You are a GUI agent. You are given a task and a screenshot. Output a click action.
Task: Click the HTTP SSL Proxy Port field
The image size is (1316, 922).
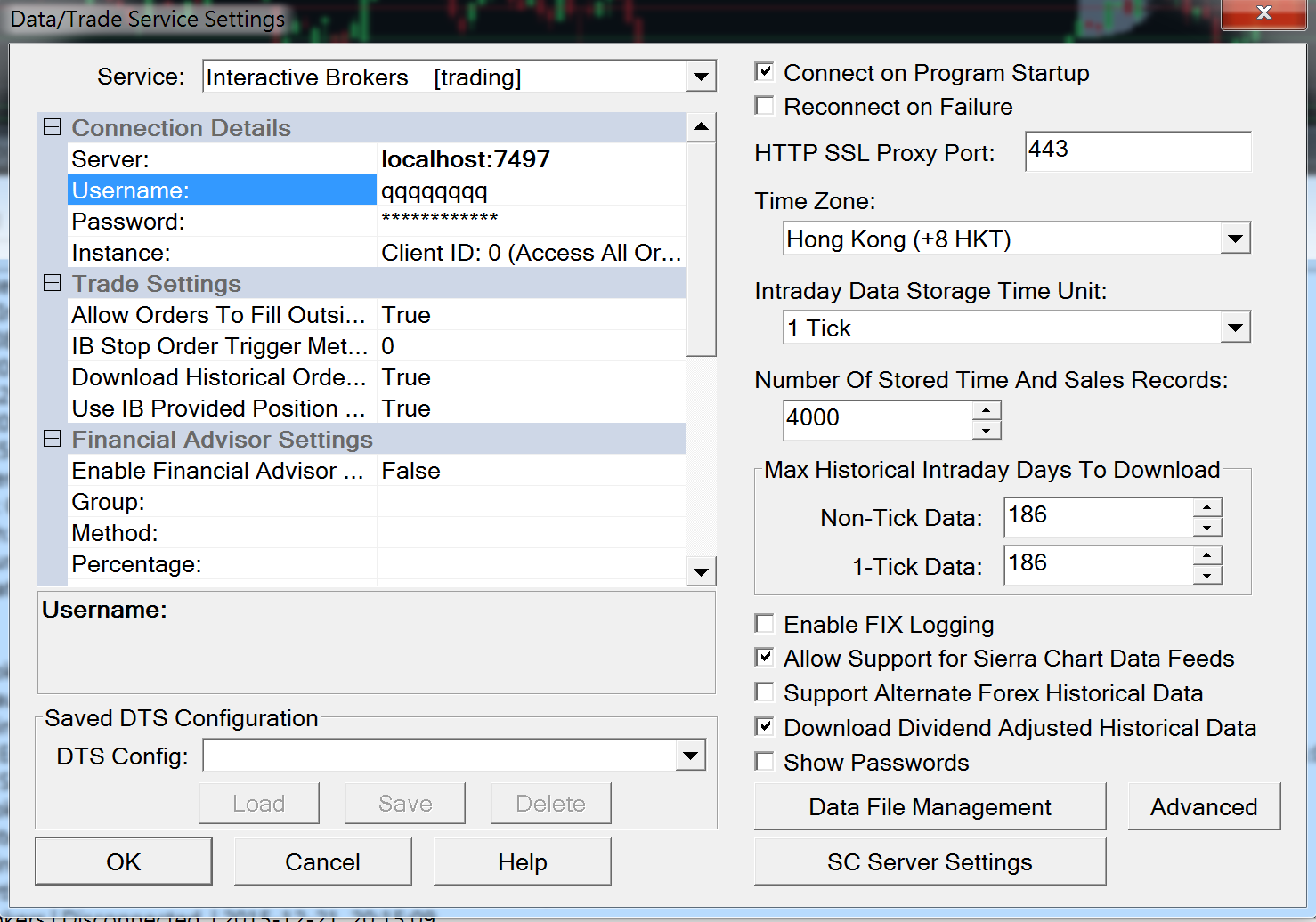click(x=1137, y=150)
